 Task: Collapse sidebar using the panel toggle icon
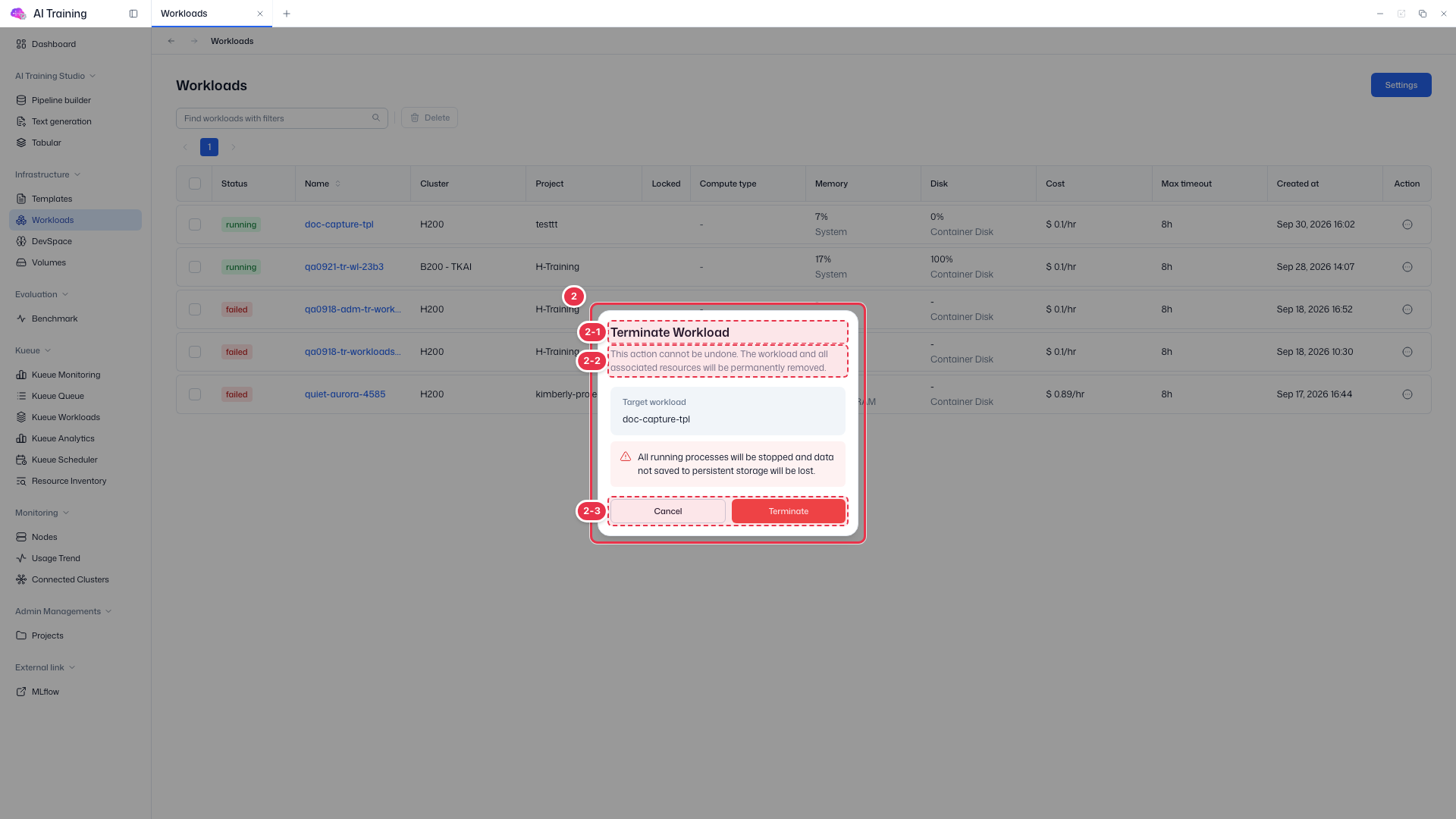(x=133, y=14)
